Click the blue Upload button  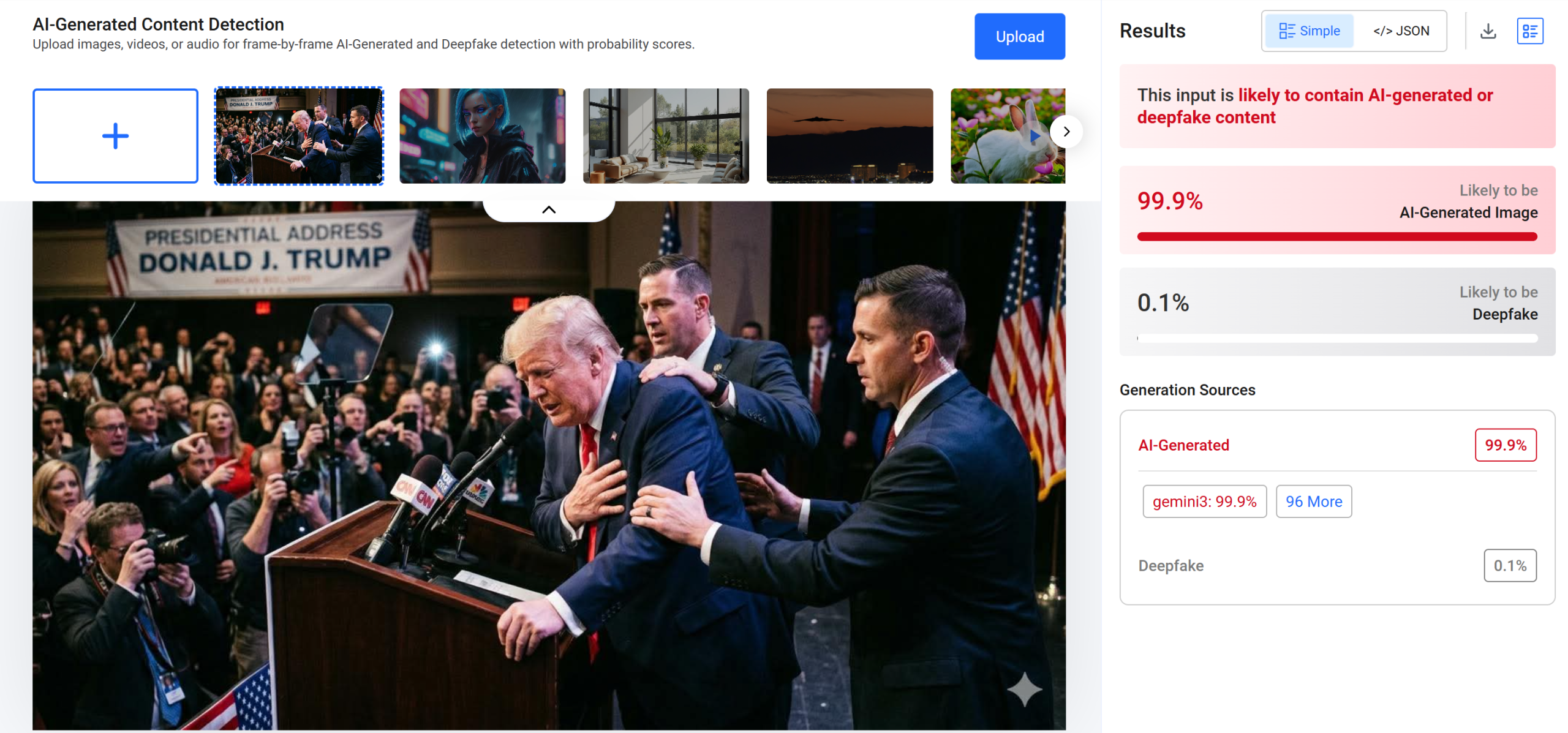pos(1019,36)
